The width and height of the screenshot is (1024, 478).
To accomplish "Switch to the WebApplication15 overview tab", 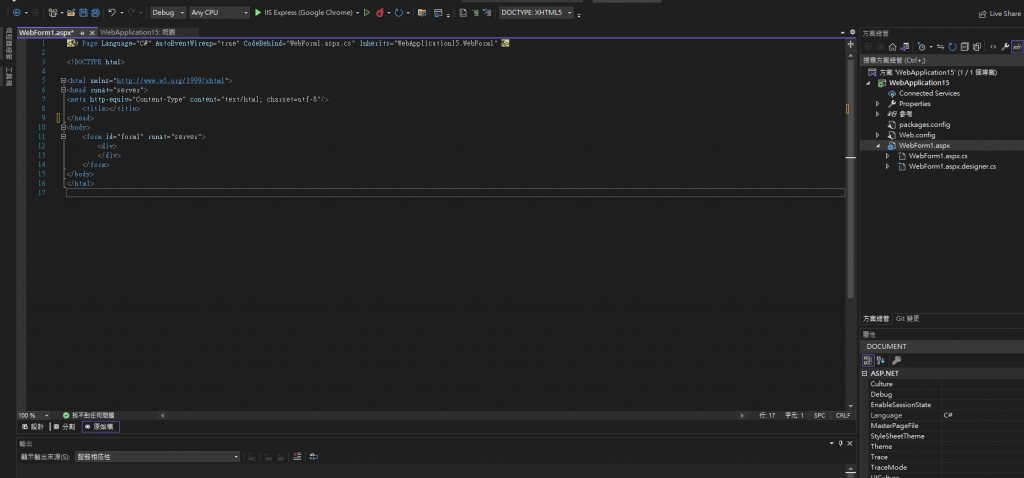I will pyautogui.click(x=138, y=32).
